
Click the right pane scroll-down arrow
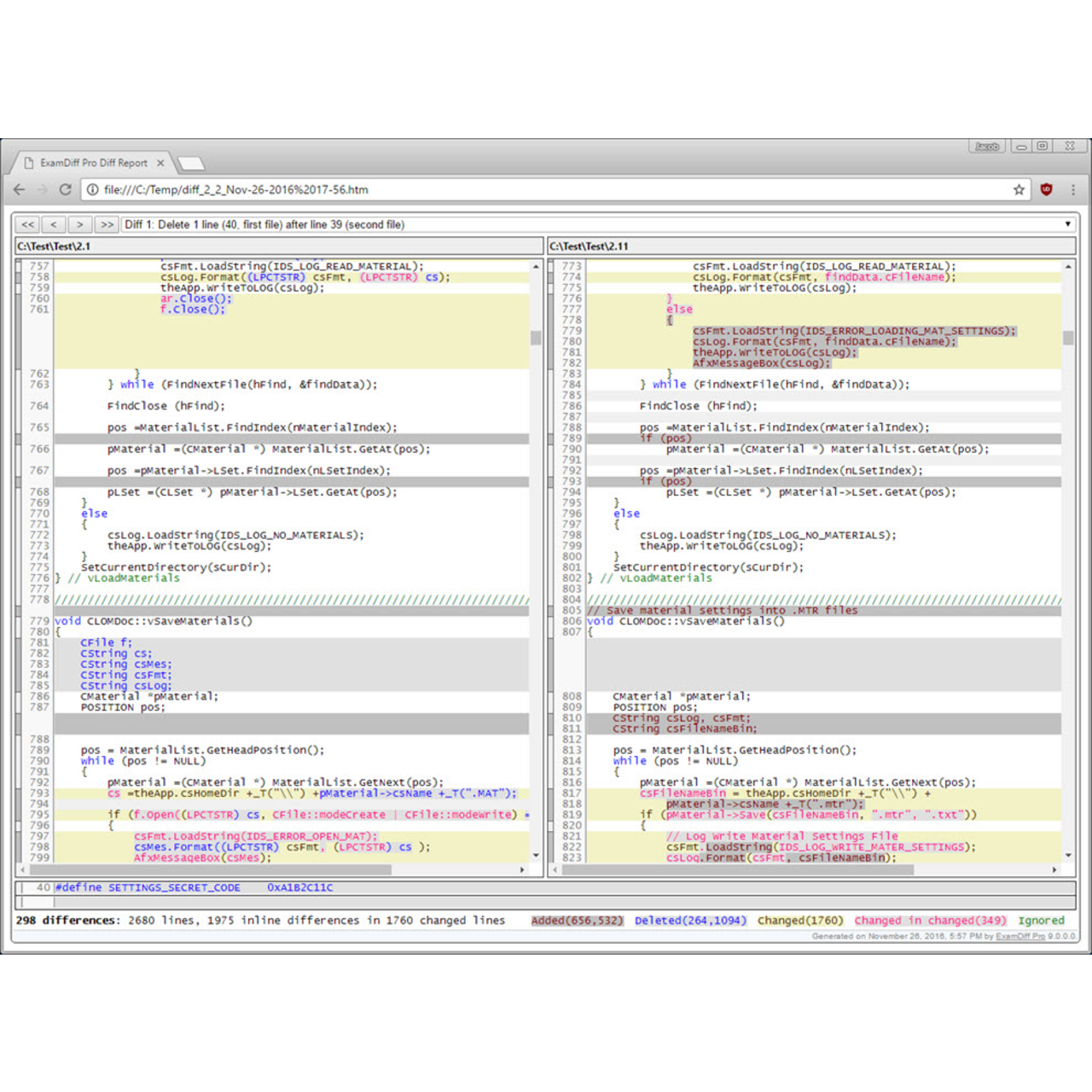point(1068,855)
